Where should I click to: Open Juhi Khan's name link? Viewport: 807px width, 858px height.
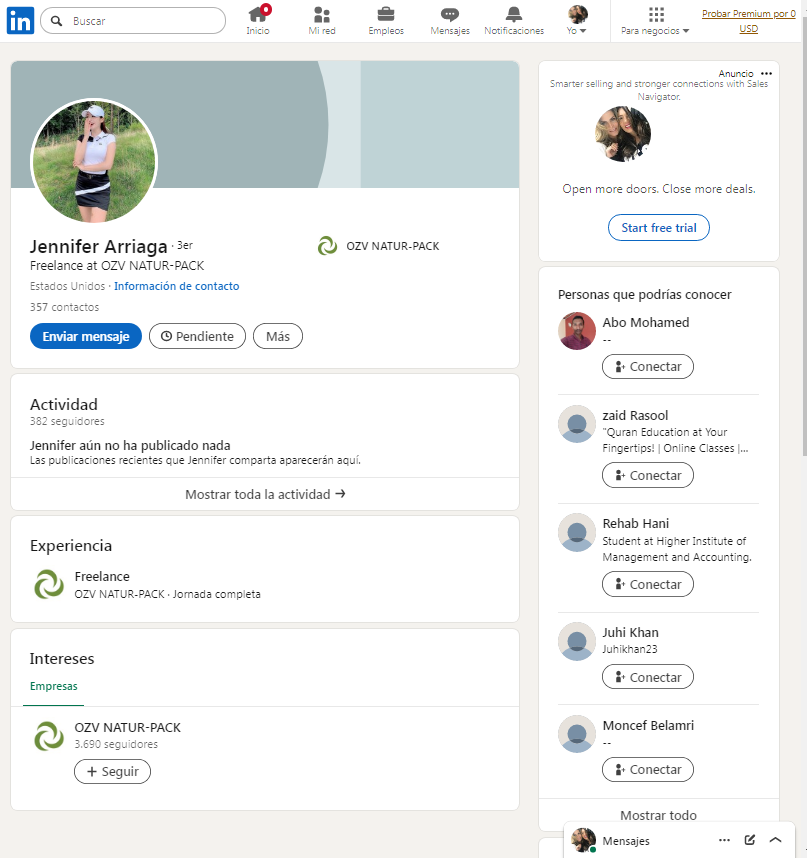[630, 633]
